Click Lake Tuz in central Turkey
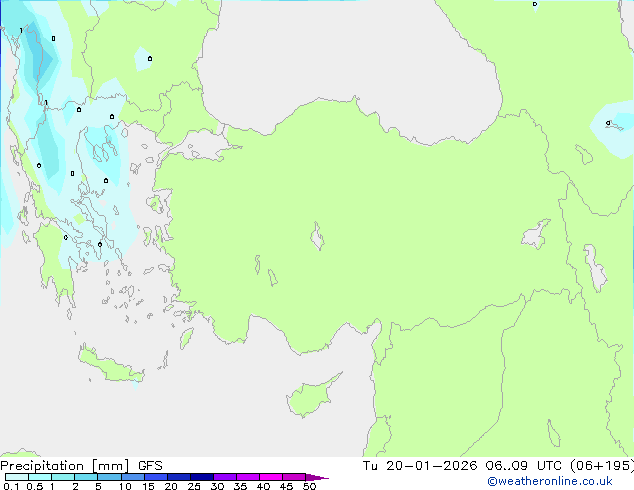The width and height of the screenshot is (634, 490). click(x=319, y=238)
